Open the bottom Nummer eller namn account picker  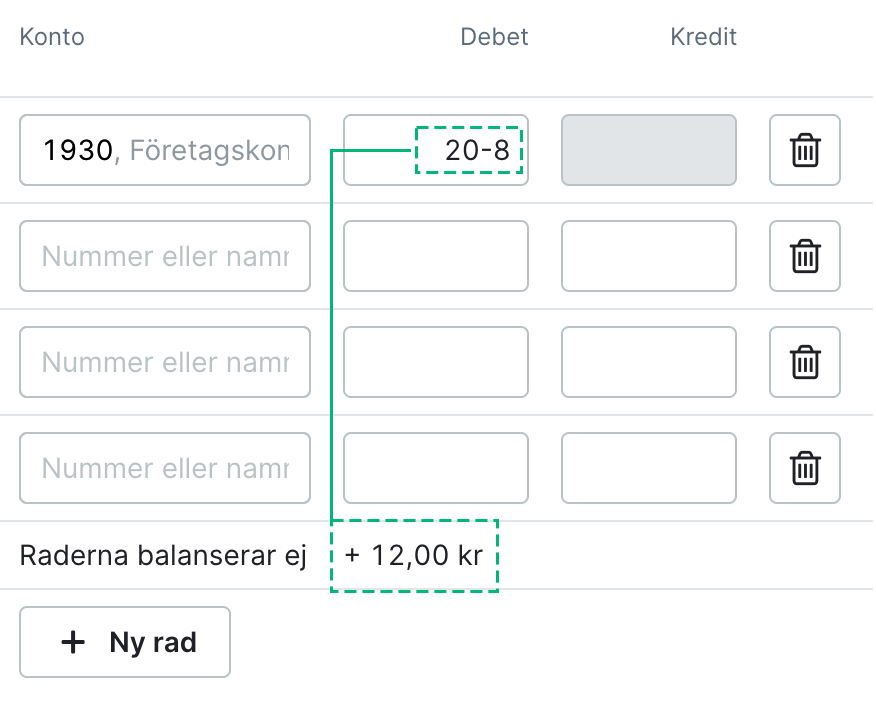165,468
